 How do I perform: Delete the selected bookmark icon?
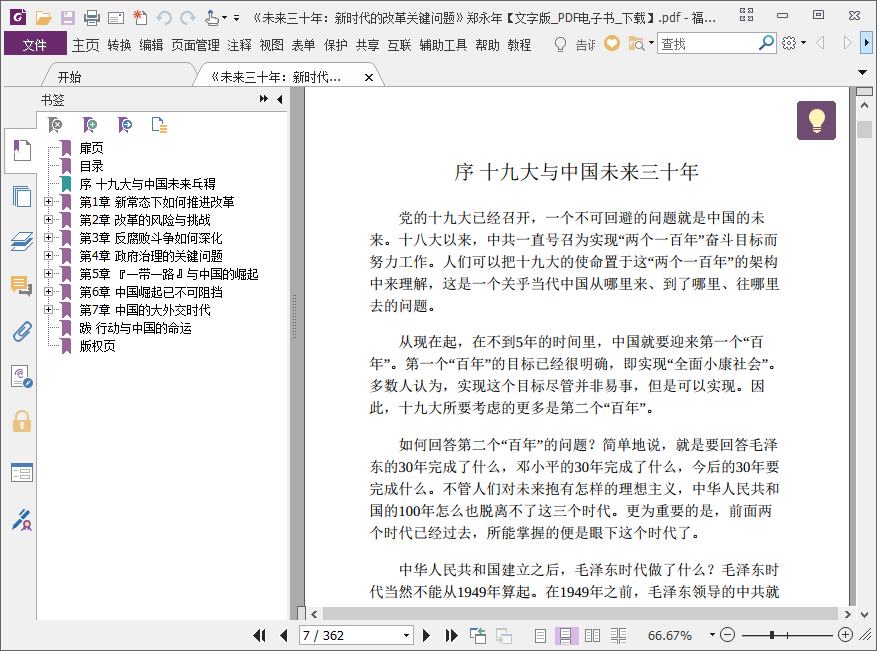[55, 125]
